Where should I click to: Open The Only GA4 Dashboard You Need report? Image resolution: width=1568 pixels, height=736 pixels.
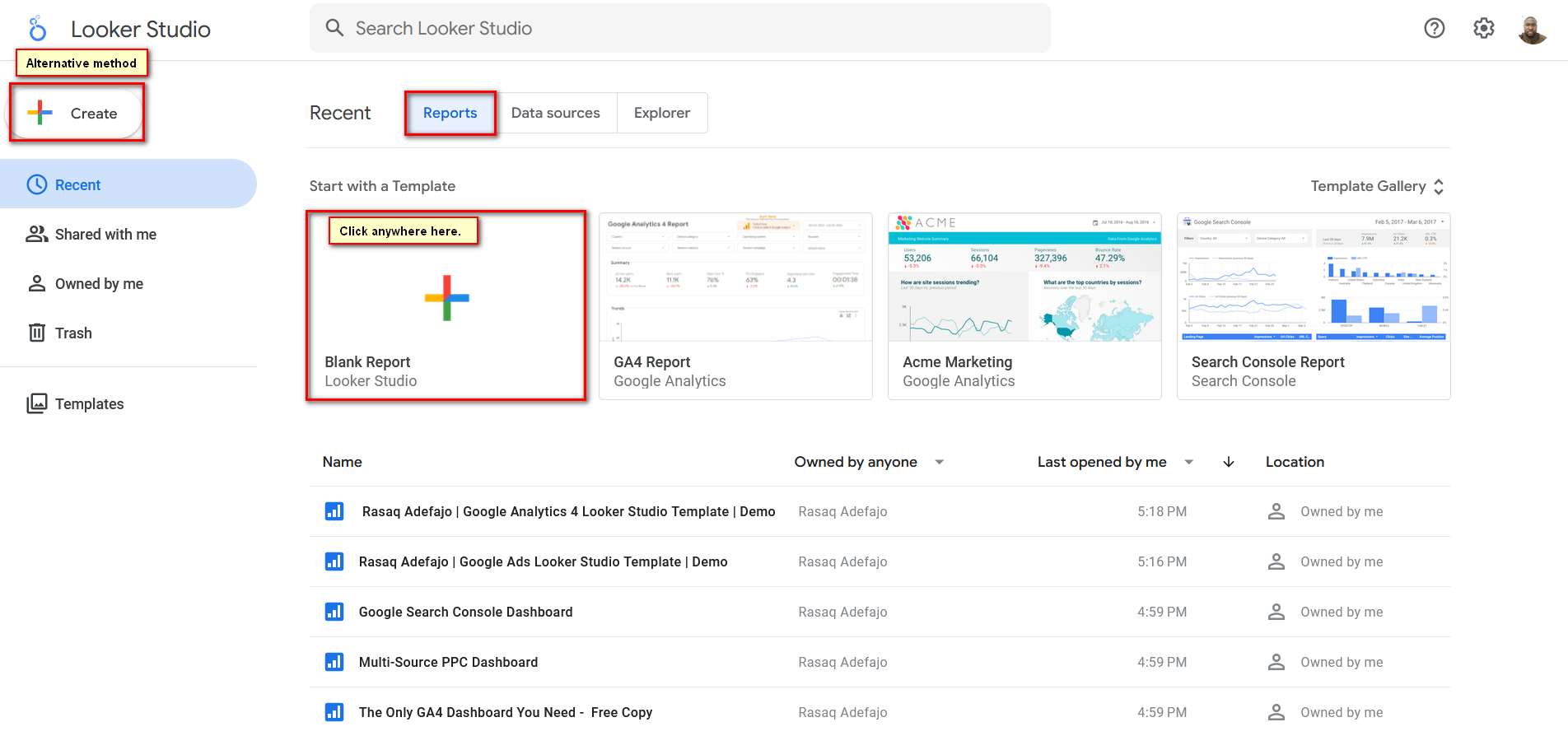point(506,712)
